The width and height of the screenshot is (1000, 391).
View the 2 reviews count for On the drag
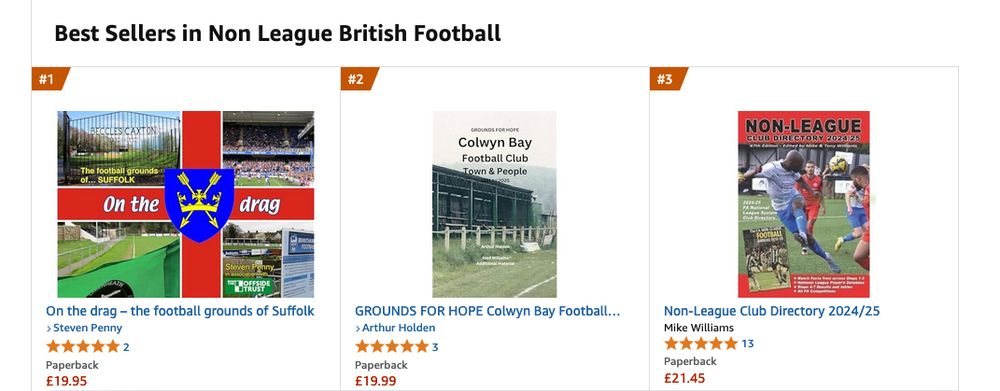126,347
